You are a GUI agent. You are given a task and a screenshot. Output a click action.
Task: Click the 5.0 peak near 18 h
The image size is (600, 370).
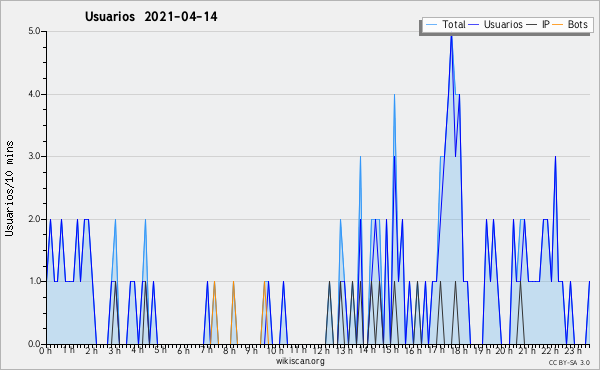pyautogui.click(x=452, y=36)
